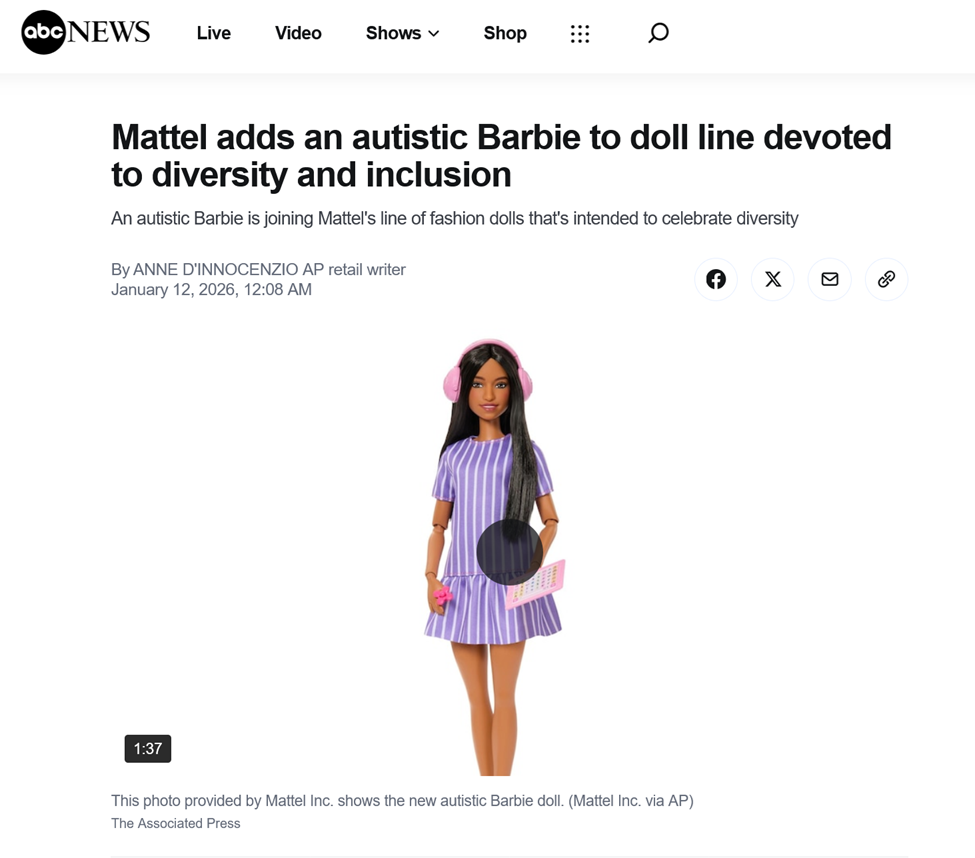
Task: Share article on Facebook
Action: tap(716, 279)
